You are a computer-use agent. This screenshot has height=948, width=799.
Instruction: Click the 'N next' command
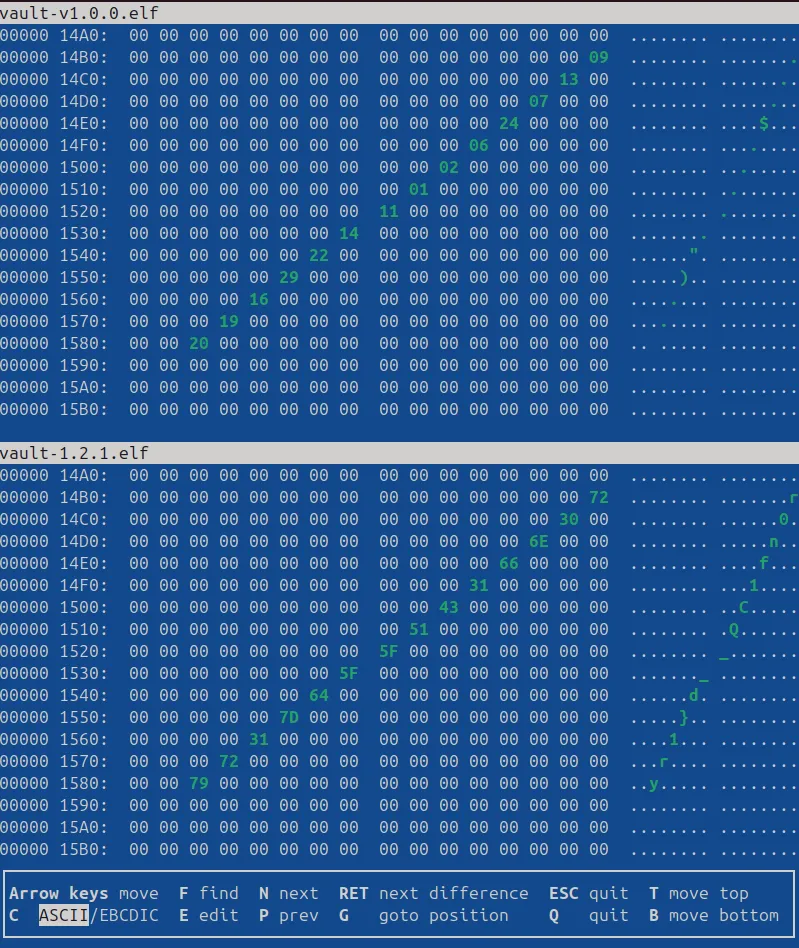(288, 894)
